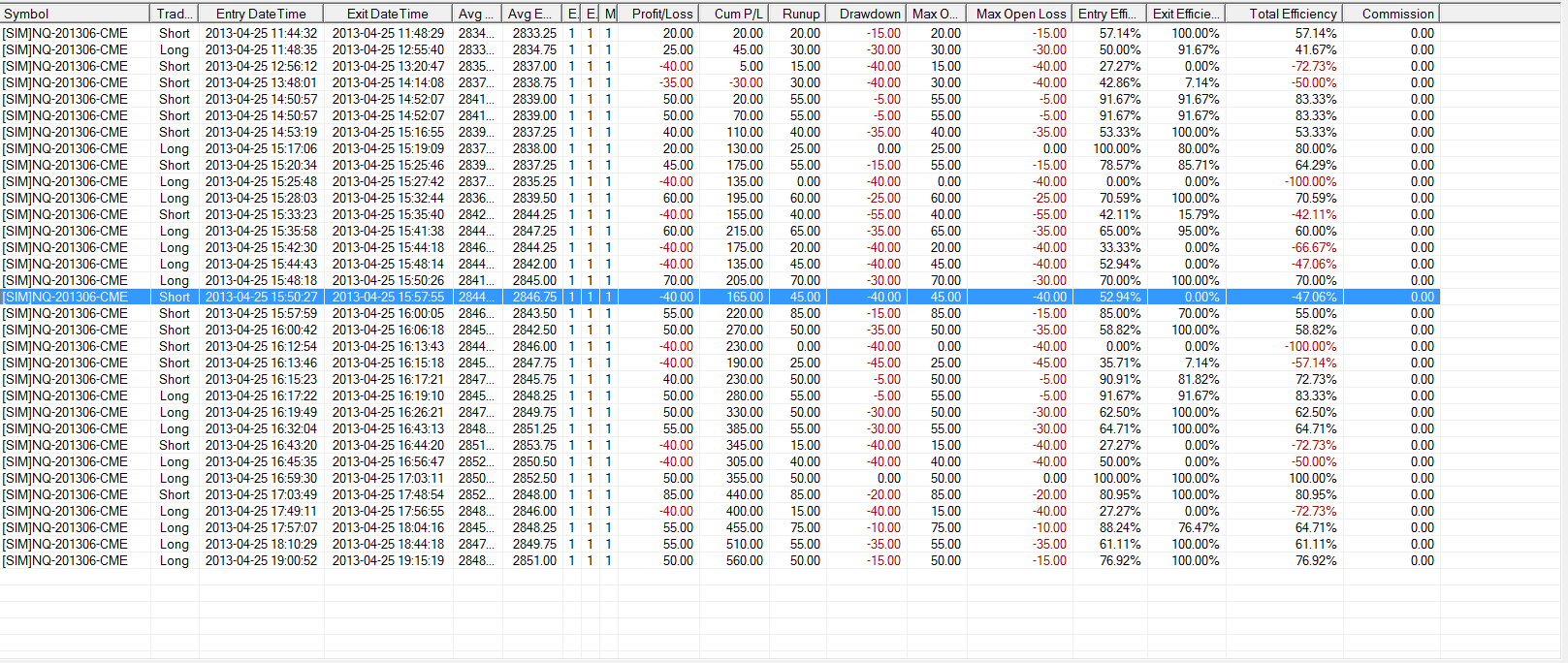This screenshot has width=1568, height=663.
Task: Select the entry time 2013-04-25 11:44:32
Action: 261,33
